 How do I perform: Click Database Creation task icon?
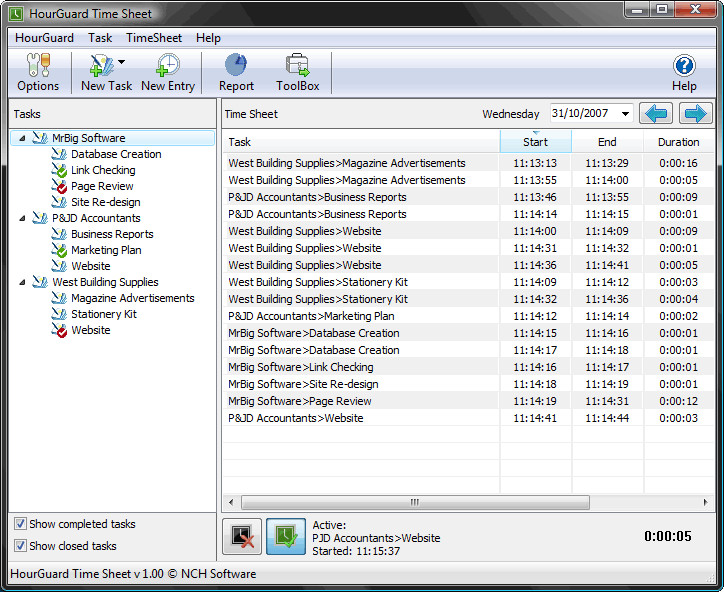click(x=59, y=154)
